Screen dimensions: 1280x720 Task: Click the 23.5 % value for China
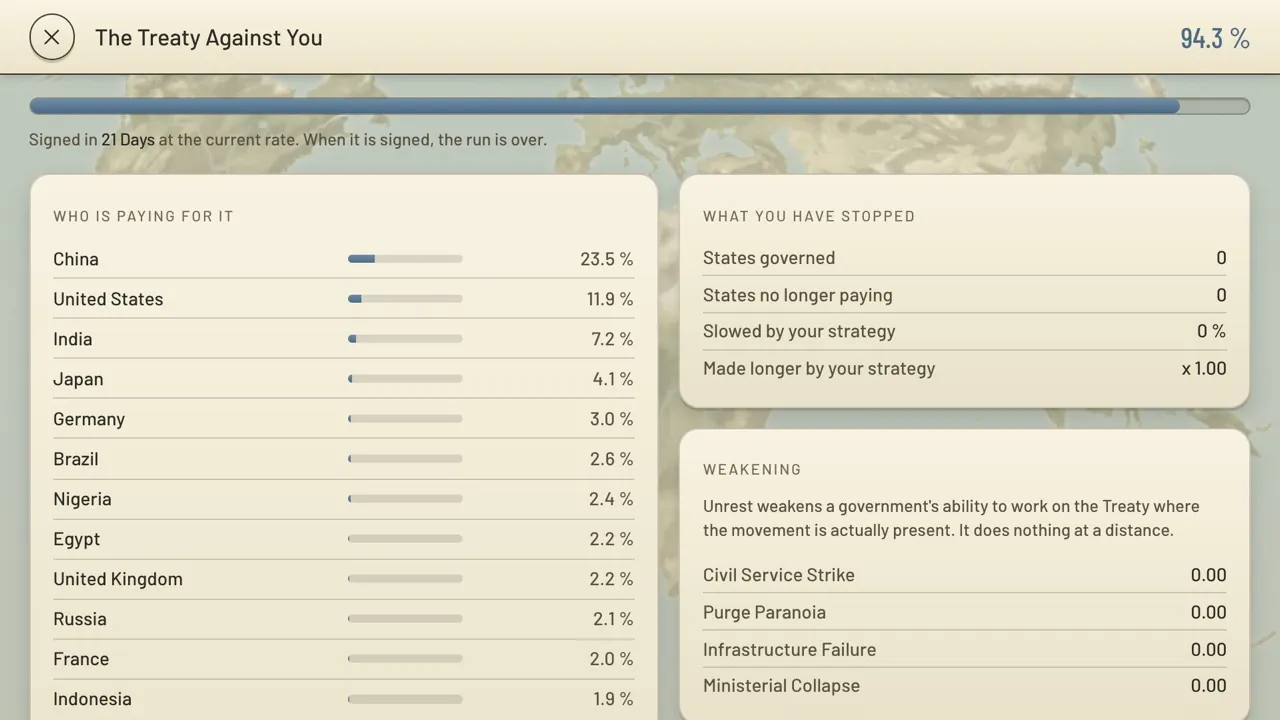606,259
